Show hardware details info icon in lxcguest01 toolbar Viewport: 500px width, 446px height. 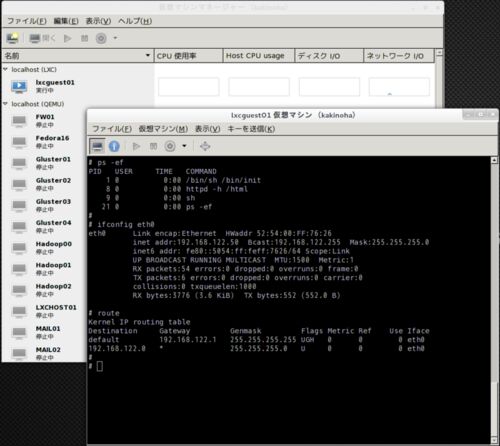point(114,146)
